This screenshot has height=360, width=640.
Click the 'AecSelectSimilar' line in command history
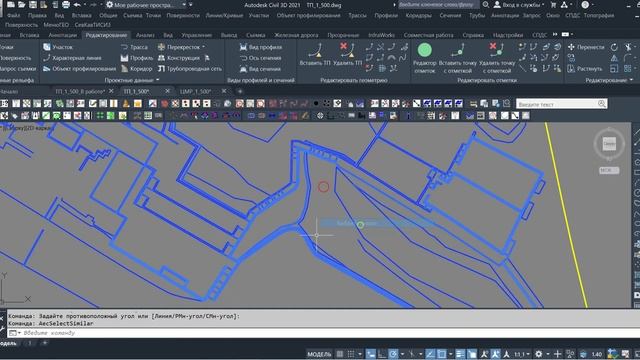51,323
